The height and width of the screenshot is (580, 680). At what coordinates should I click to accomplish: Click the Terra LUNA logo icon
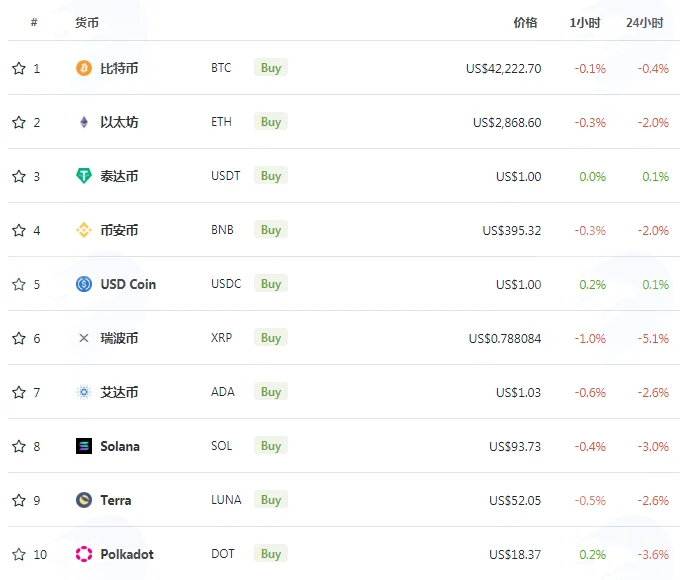[x=84, y=500]
